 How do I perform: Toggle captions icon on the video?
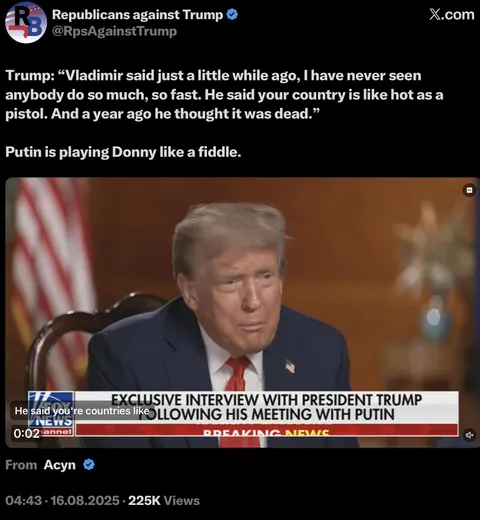[469, 190]
